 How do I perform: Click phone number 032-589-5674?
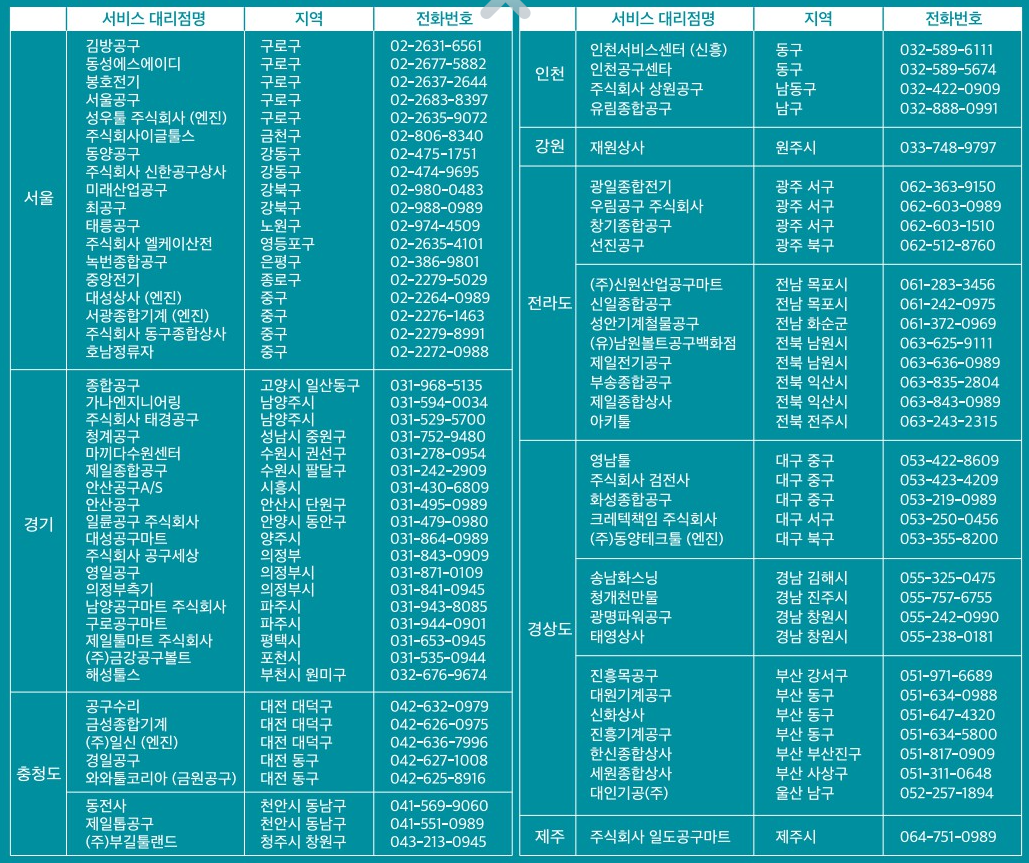tap(948, 70)
